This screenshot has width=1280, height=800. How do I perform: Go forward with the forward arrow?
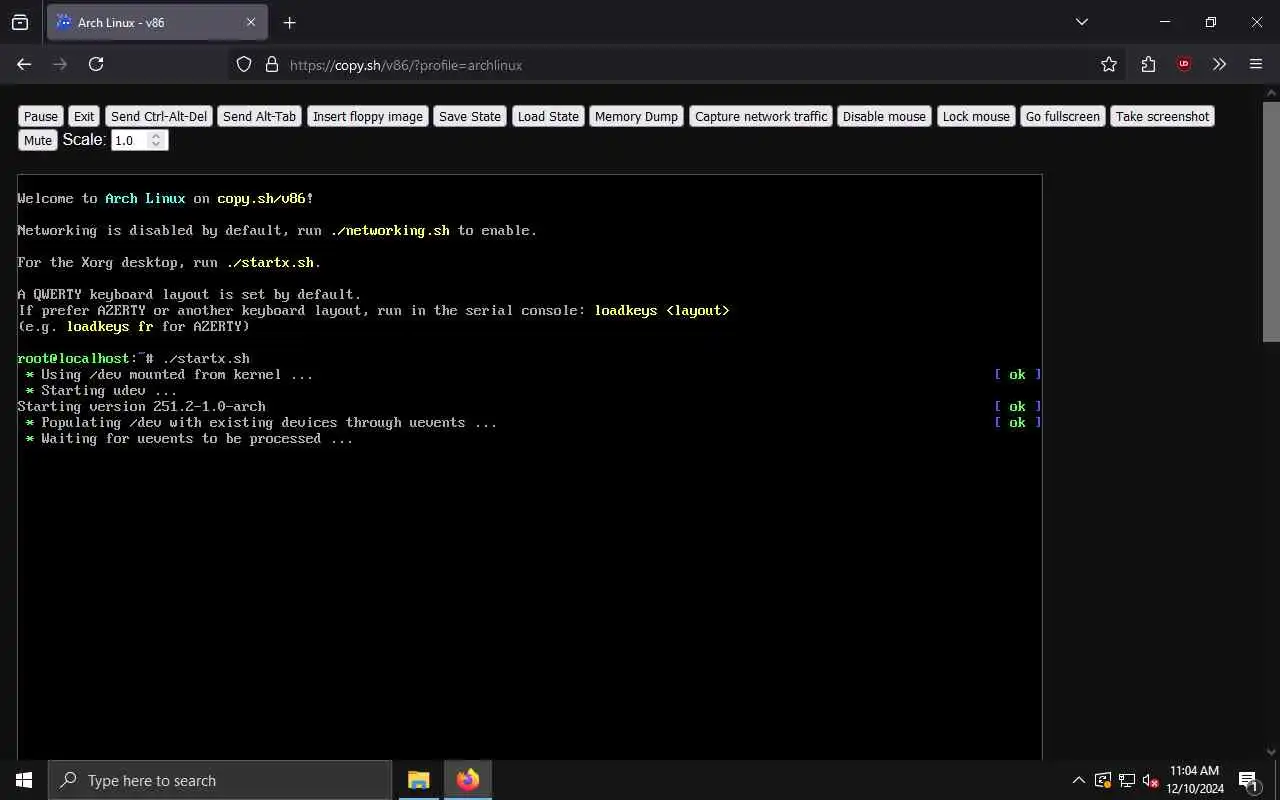pyautogui.click(x=60, y=64)
